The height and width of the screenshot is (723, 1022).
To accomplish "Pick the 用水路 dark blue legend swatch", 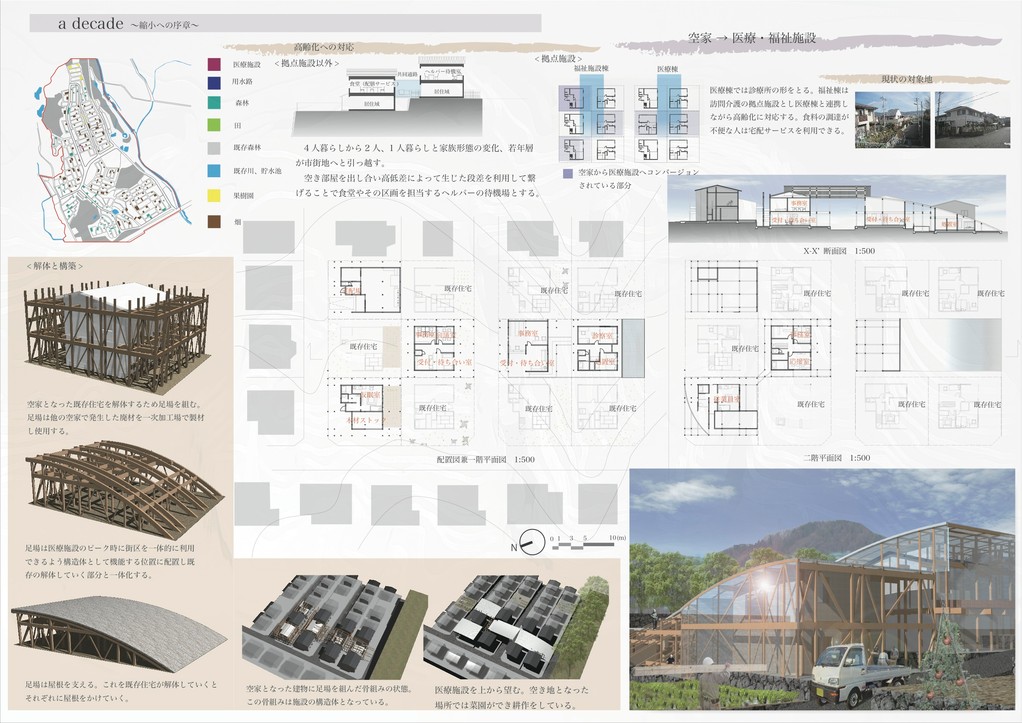I will (x=213, y=82).
